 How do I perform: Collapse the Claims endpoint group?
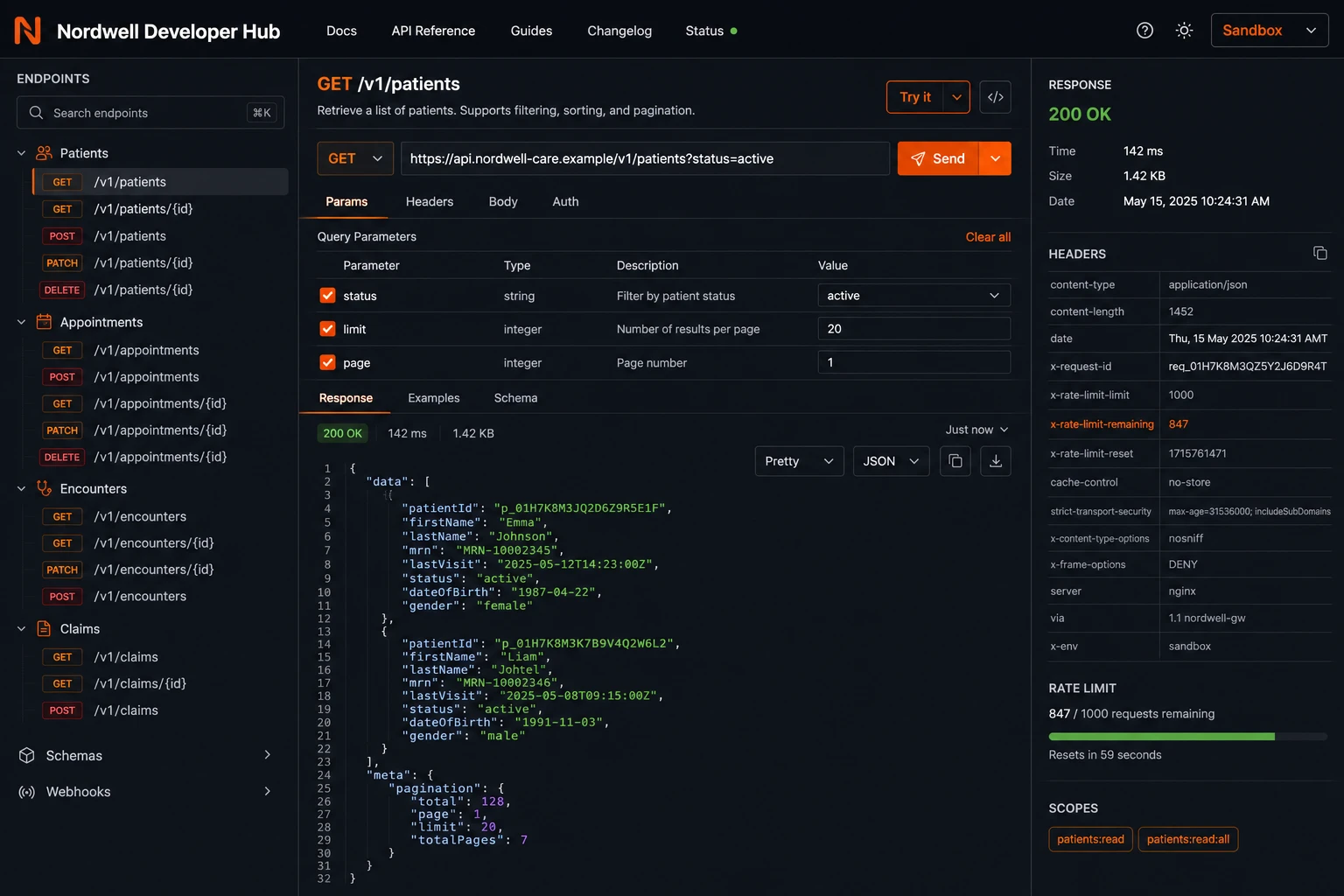pyautogui.click(x=21, y=628)
